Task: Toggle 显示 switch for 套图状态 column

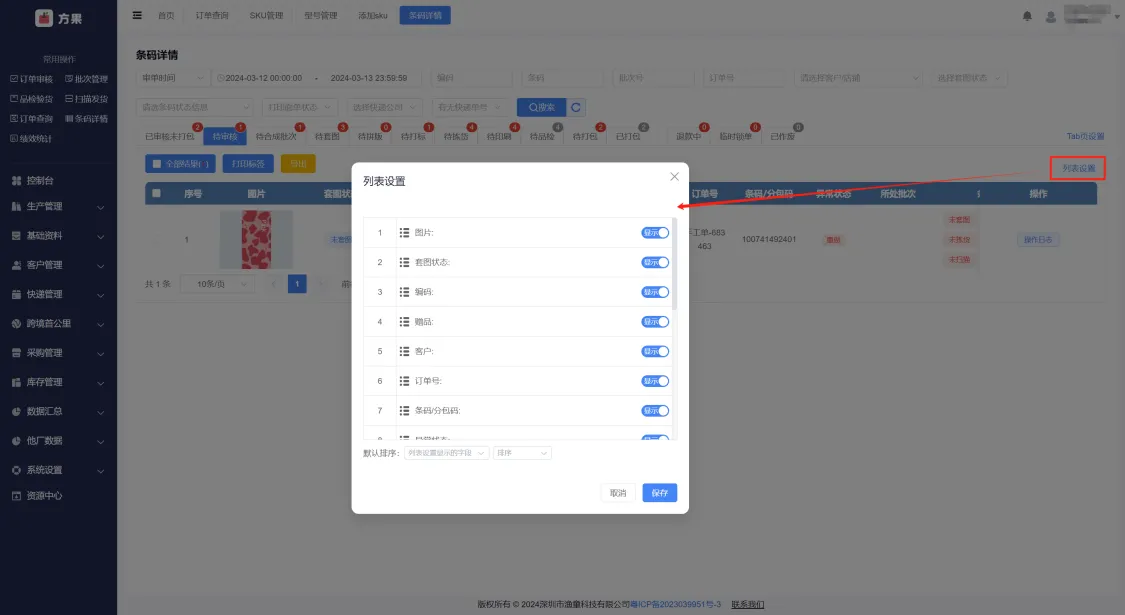Action: [655, 262]
